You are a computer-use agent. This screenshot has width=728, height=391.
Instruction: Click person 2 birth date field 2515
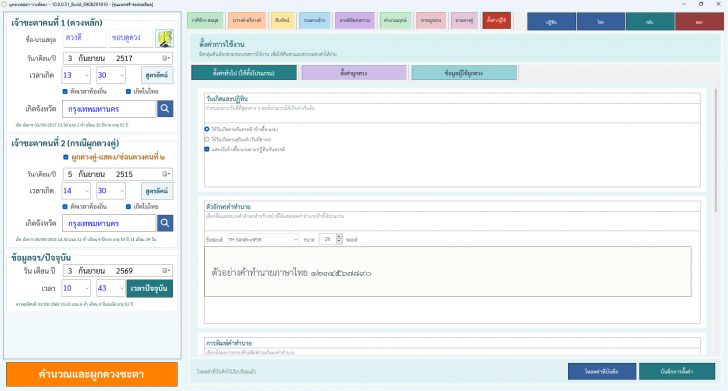point(117,174)
